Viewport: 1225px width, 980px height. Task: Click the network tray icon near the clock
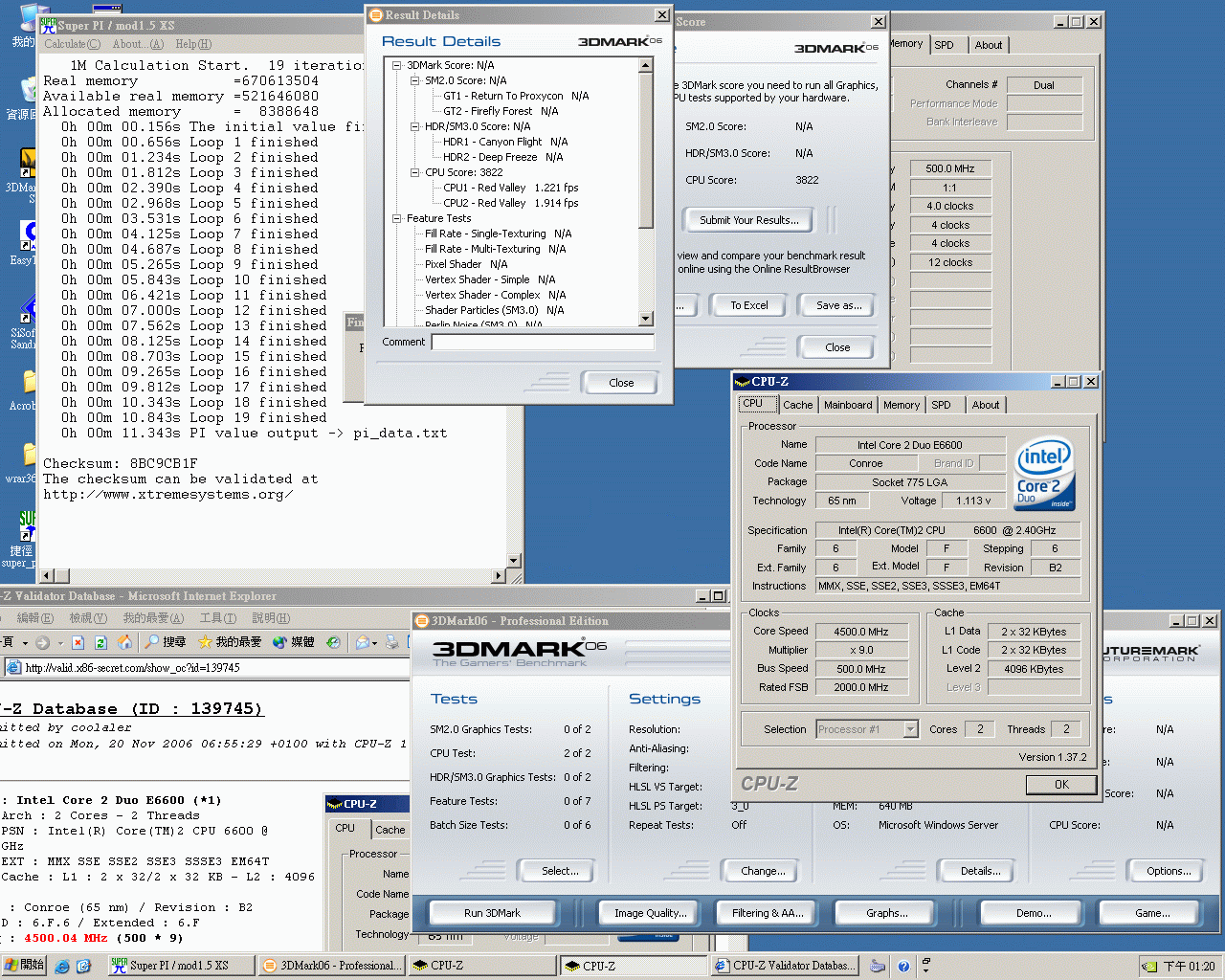pyautogui.click(x=1150, y=967)
